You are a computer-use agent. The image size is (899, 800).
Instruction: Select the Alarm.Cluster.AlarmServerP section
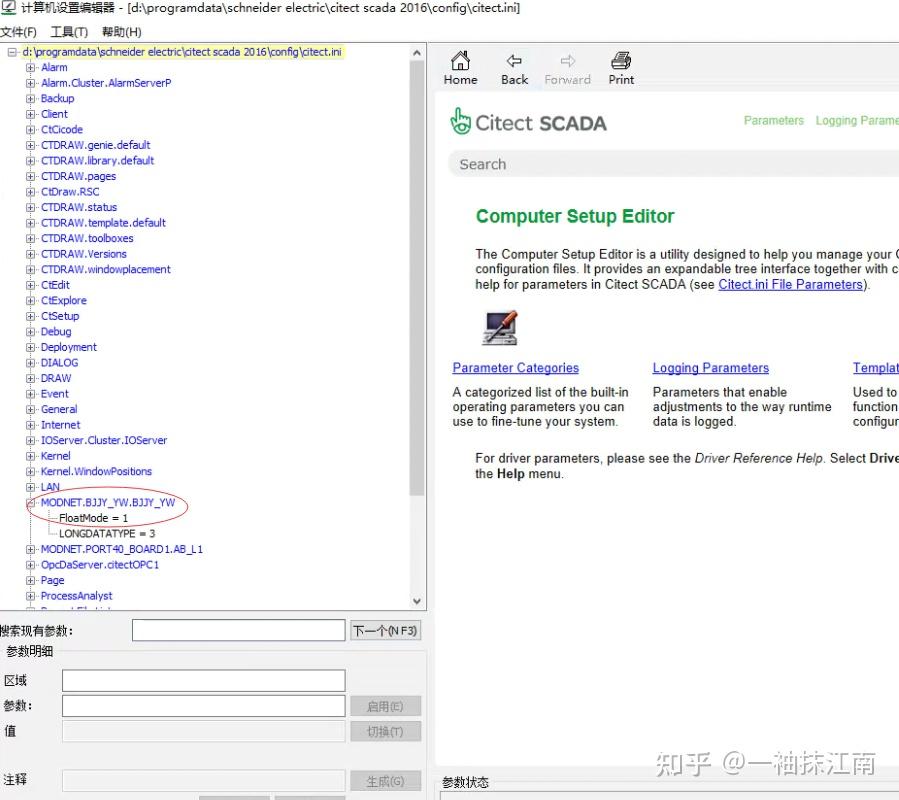pos(106,83)
